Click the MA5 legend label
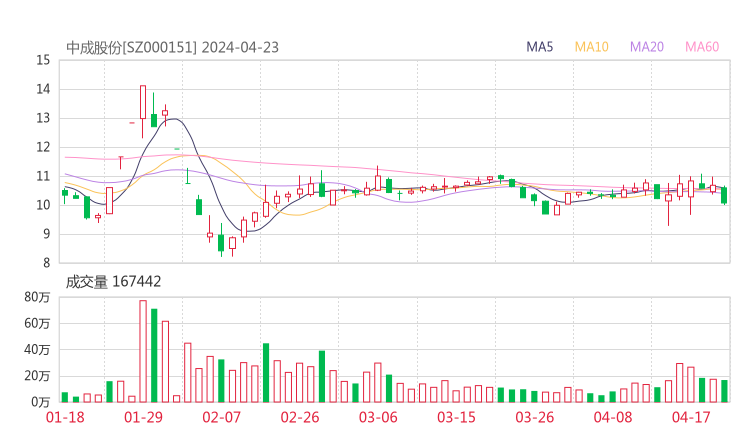Viewport: 740px width, 440px height. (539, 47)
